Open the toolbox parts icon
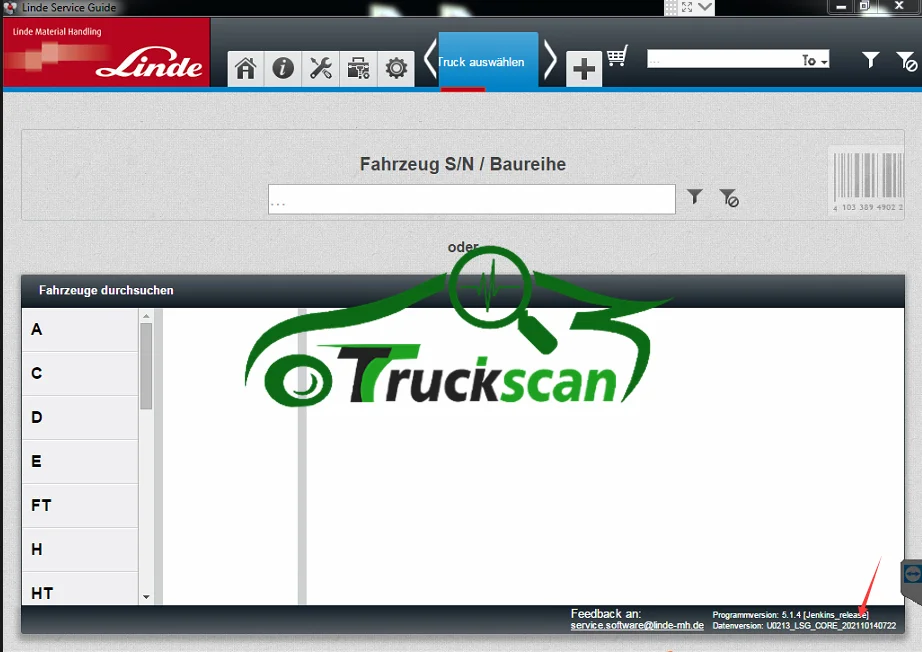 (358, 68)
